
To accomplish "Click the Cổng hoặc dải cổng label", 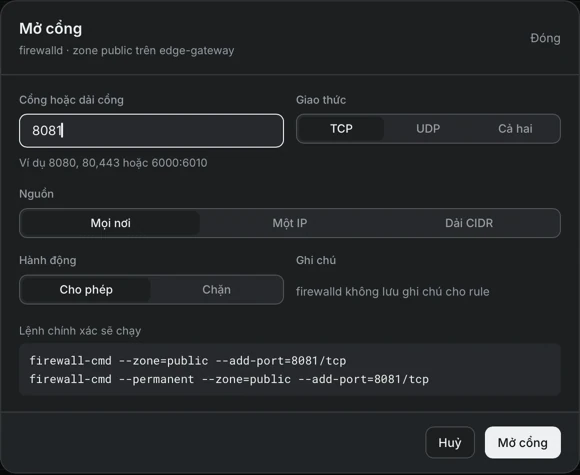I will 71,100.
